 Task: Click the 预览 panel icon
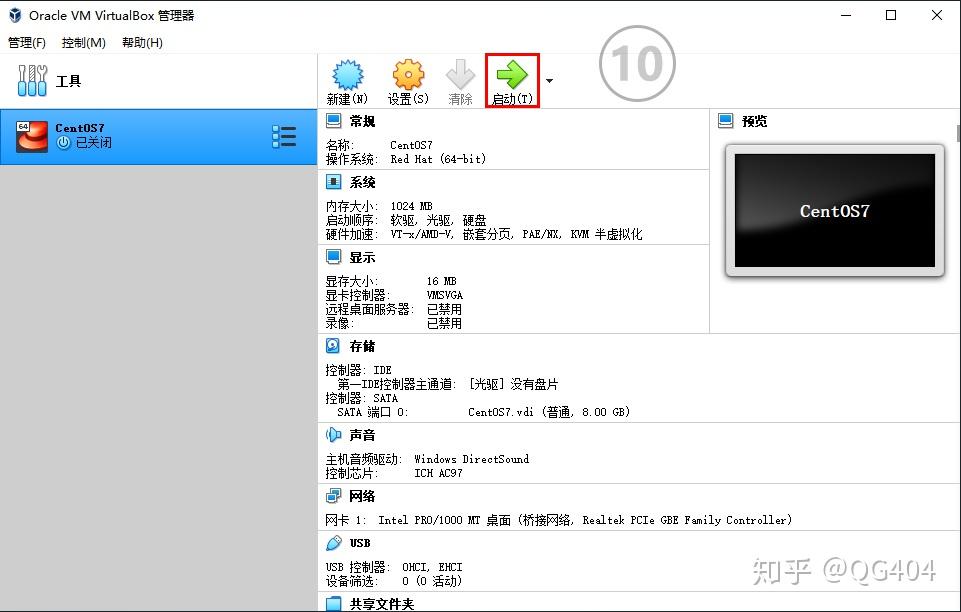coord(726,121)
